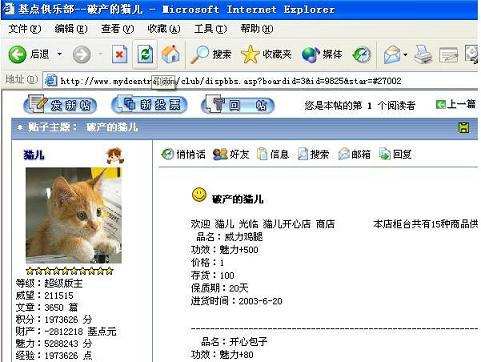Viewport: 481px width, 362px height.
Task: Expand the Forward button history dropdown
Action: [100, 54]
